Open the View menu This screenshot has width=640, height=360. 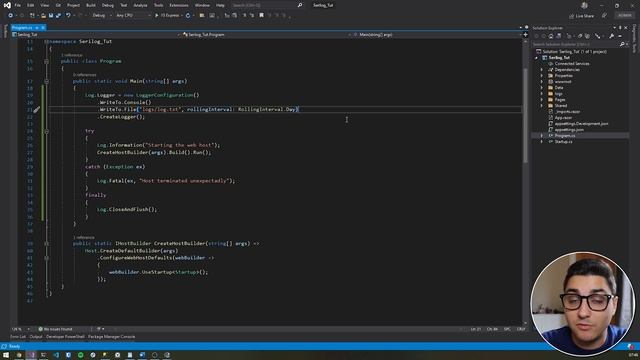[44, 5]
